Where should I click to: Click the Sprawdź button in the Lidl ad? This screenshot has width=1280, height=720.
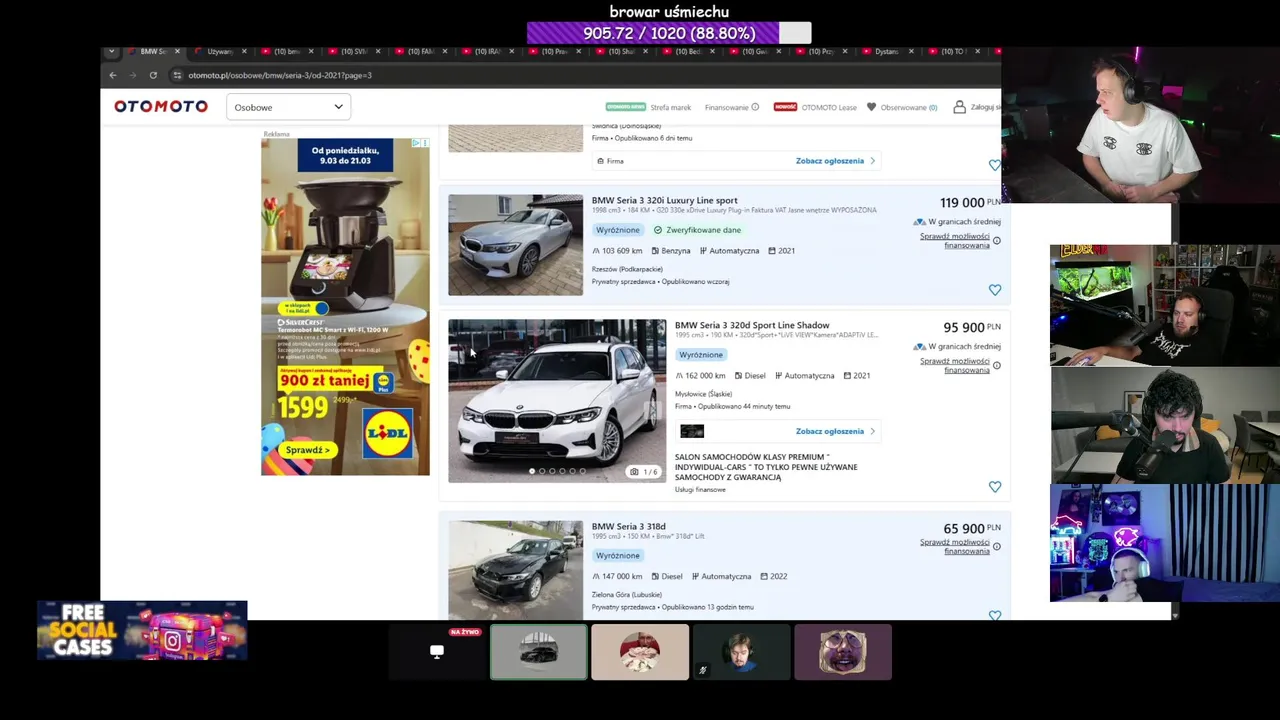[307, 450]
